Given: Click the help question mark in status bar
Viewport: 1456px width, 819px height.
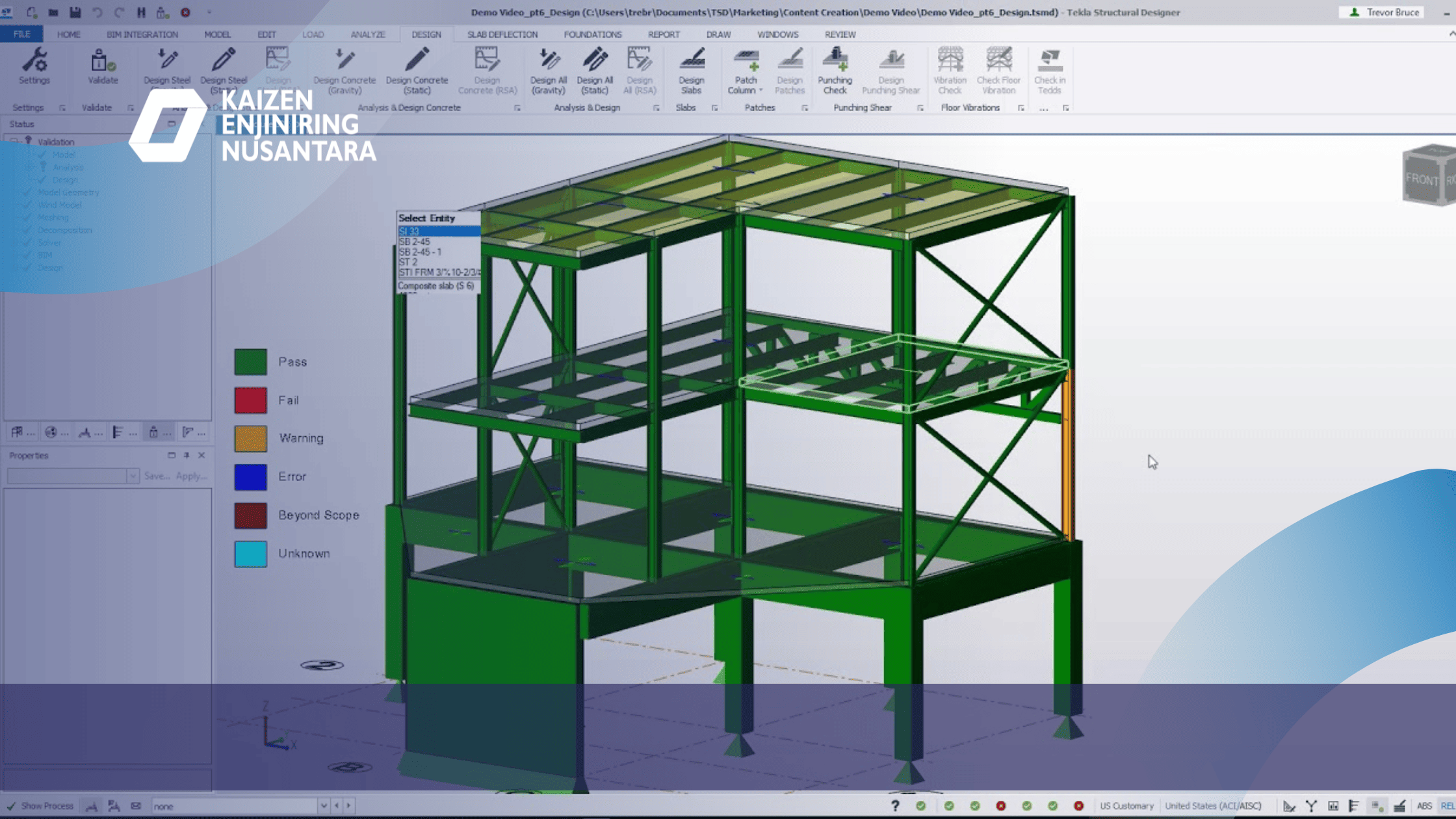Looking at the screenshot, I should (895, 806).
